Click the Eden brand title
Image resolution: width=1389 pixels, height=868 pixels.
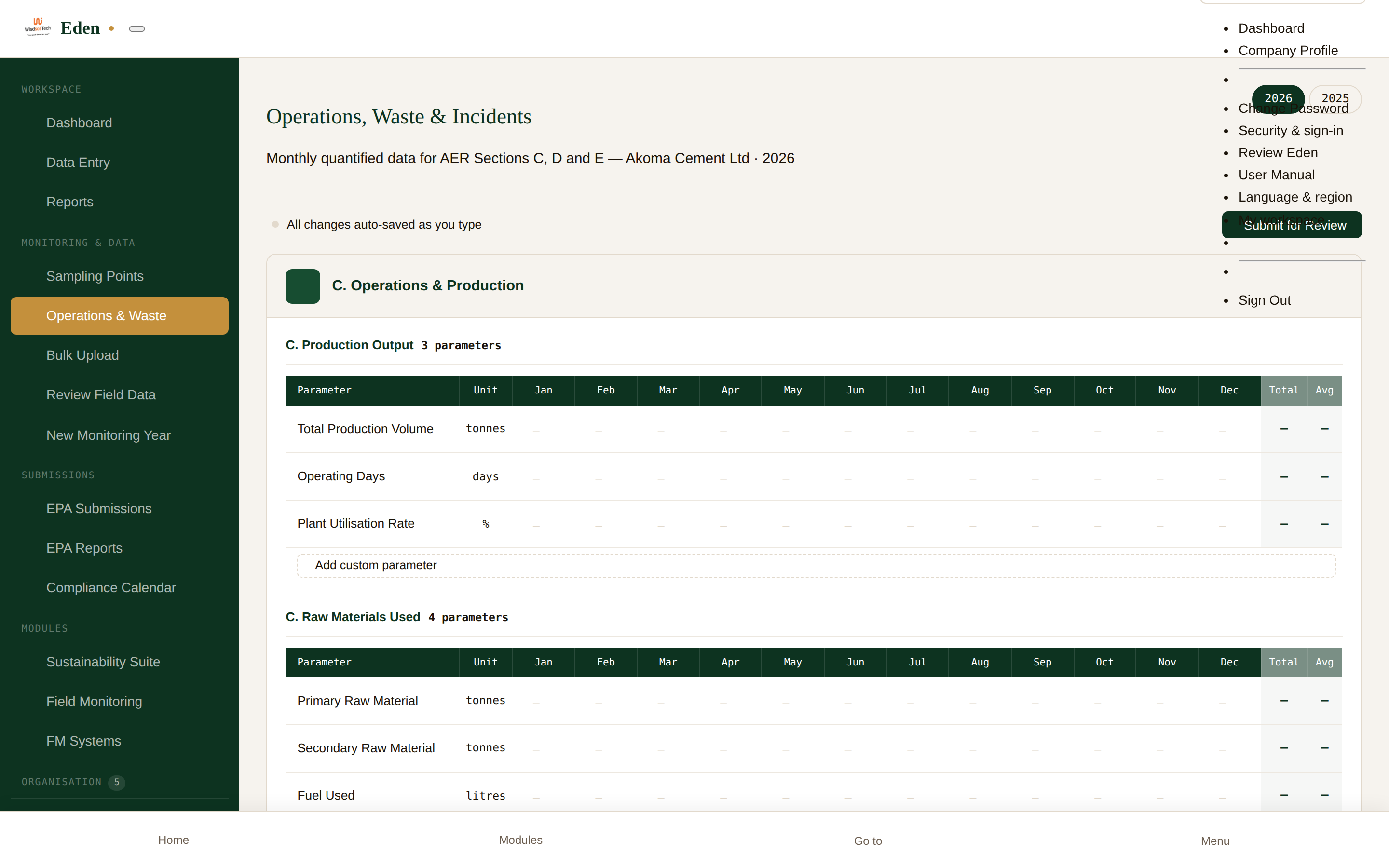click(80, 28)
